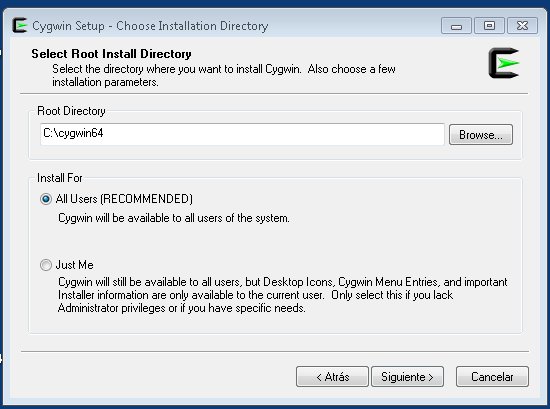The height and width of the screenshot is (409, 550).
Task: Click the "All Users (RECOMMENDED)" label text
Action: [x=124, y=199]
